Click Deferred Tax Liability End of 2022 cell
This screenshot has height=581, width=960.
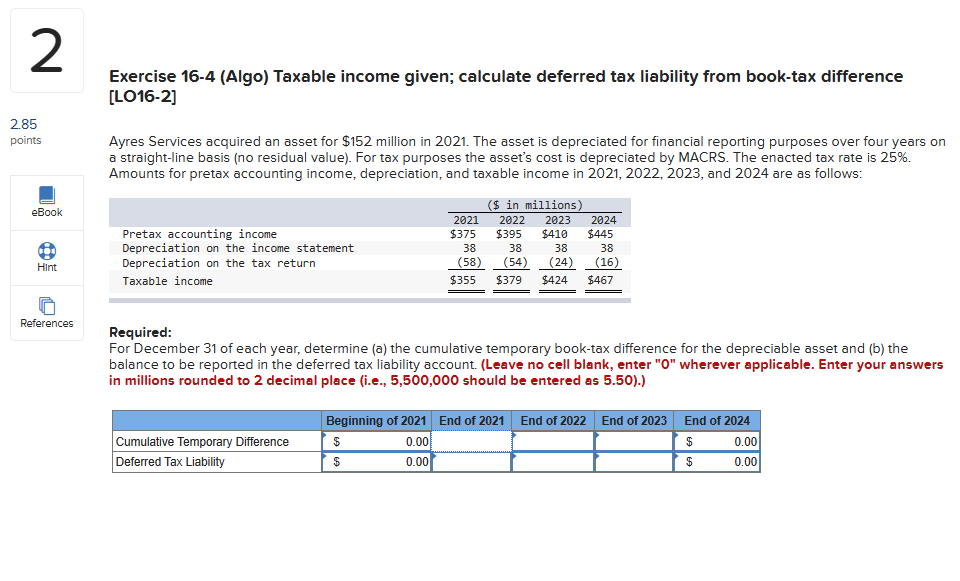click(x=553, y=462)
